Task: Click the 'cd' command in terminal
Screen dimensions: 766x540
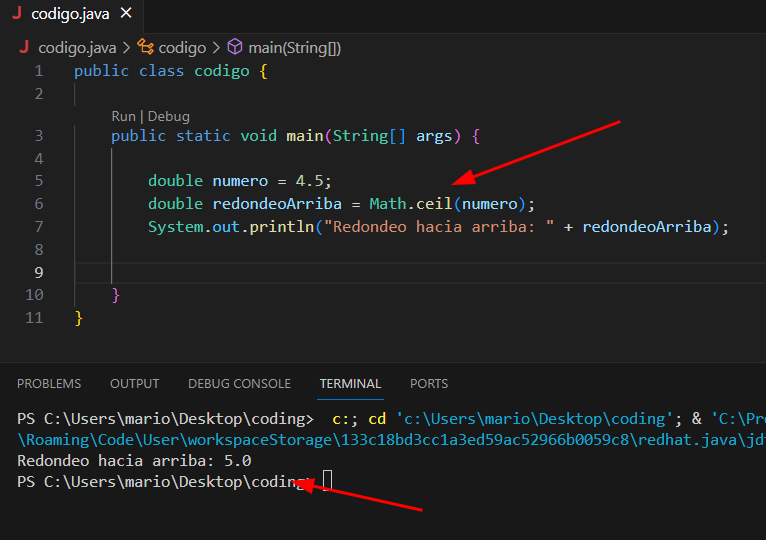Action: click(377, 419)
